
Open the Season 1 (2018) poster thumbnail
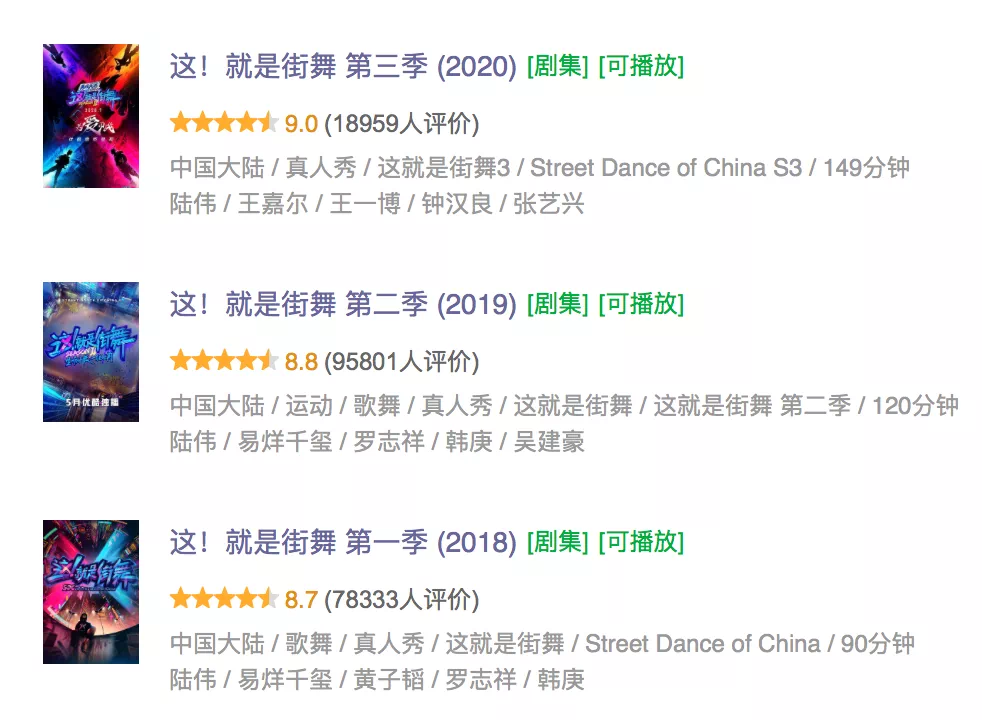pyautogui.click(x=91, y=592)
